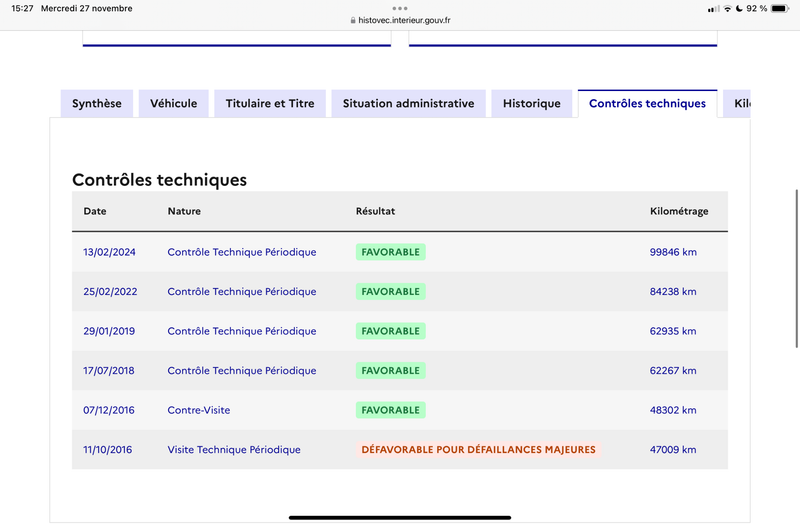Tap the padlock icon beside the URL
800x525 pixels.
tap(353, 20)
